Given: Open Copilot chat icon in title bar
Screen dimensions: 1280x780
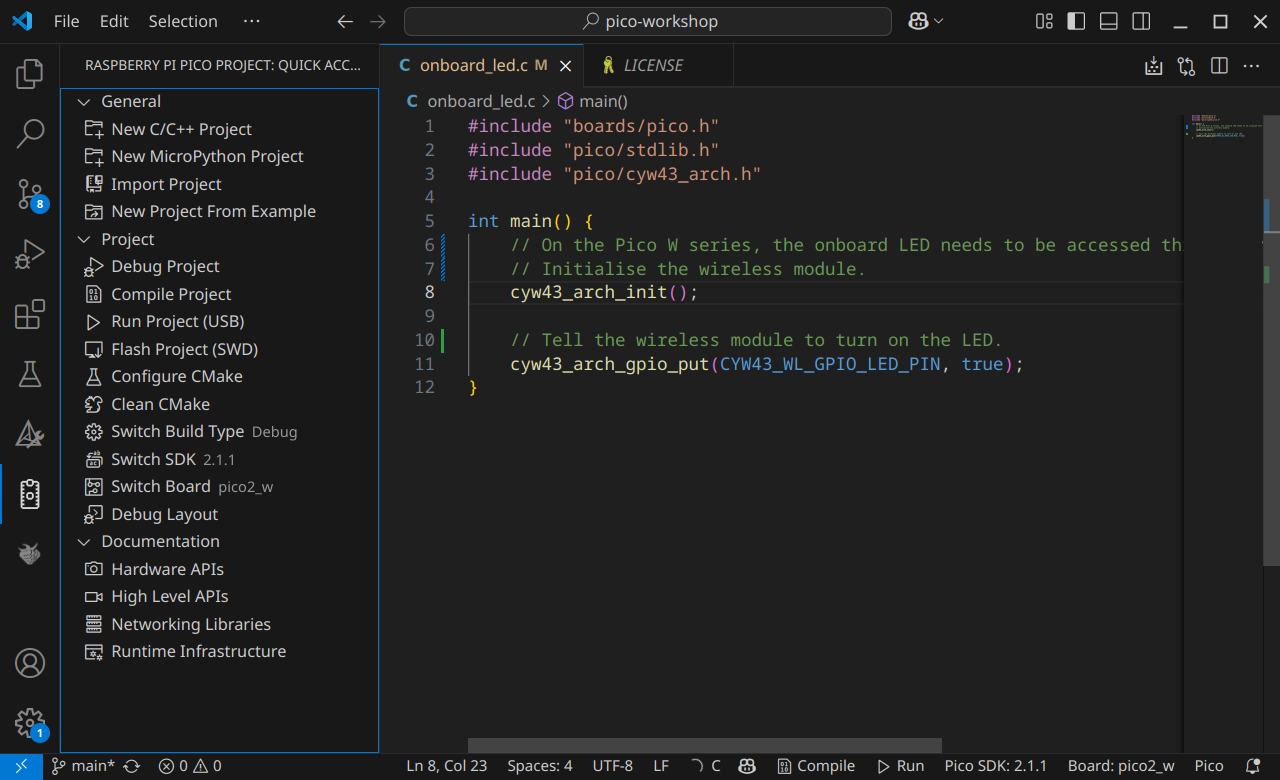Looking at the screenshot, I should coord(918,21).
